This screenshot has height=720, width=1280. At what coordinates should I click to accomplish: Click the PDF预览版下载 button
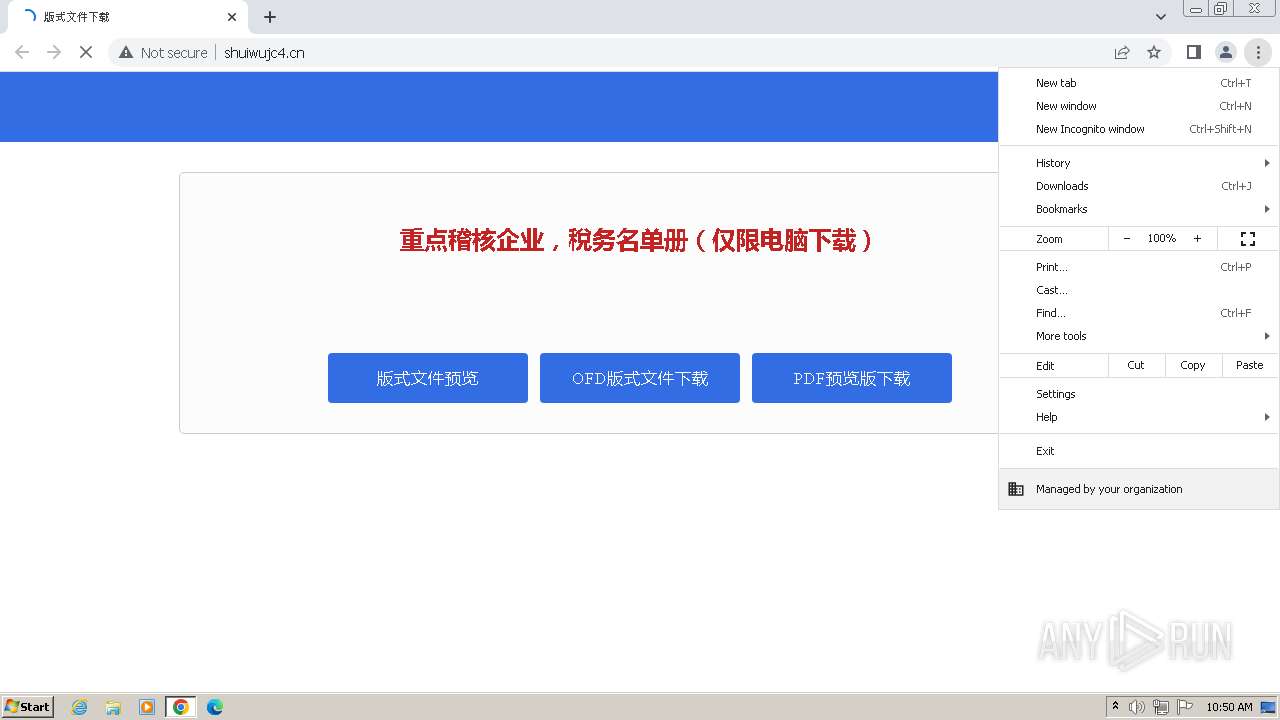[x=852, y=378]
